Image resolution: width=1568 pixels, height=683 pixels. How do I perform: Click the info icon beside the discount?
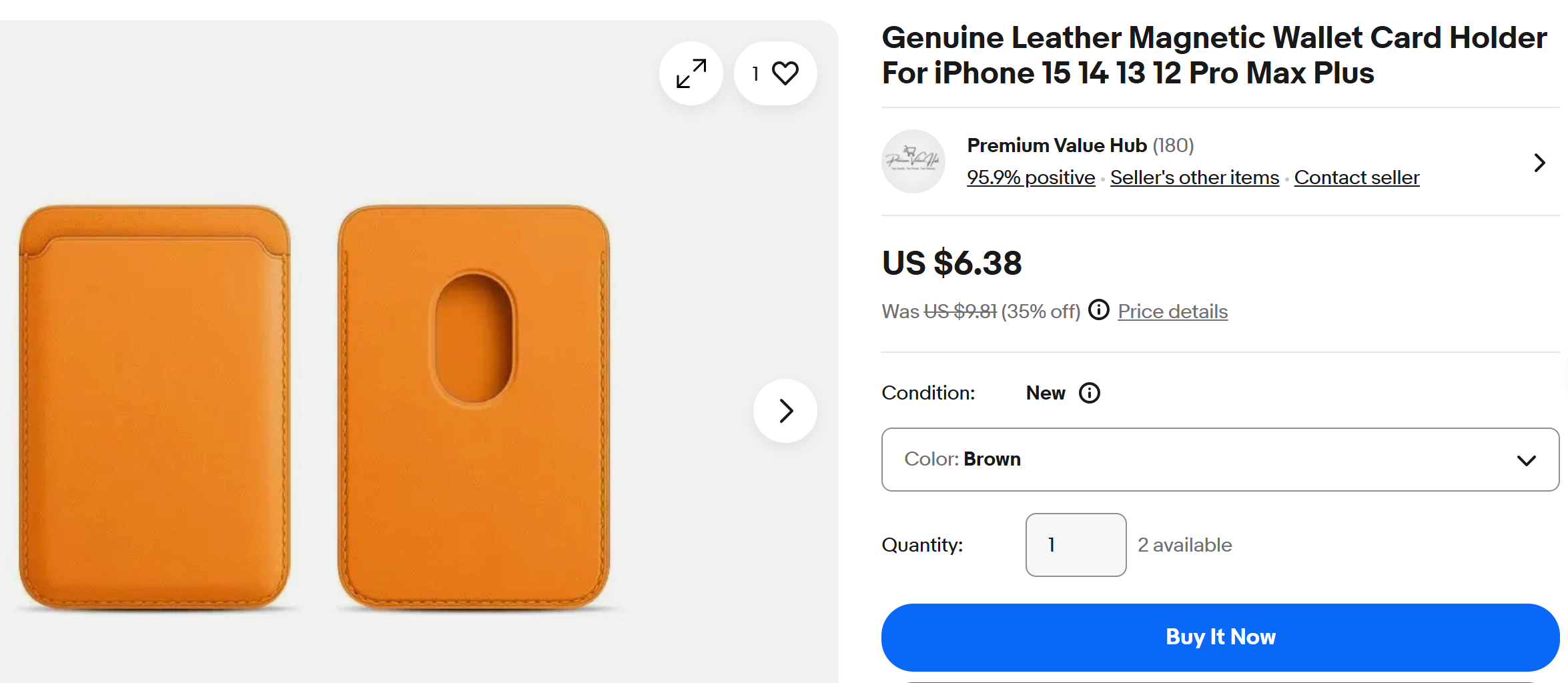coord(1098,310)
